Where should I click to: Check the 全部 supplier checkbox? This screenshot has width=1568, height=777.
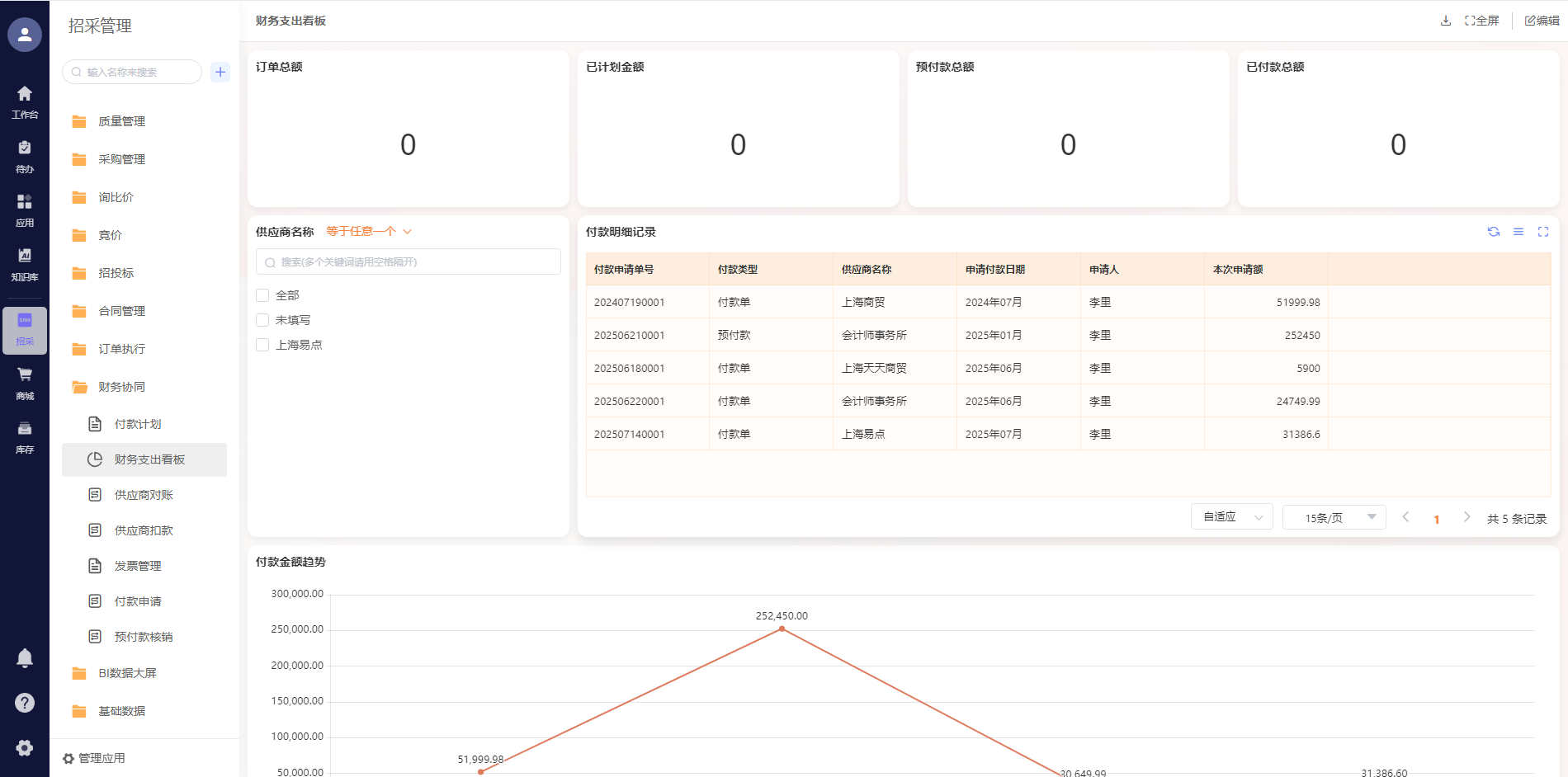click(x=262, y=295)
